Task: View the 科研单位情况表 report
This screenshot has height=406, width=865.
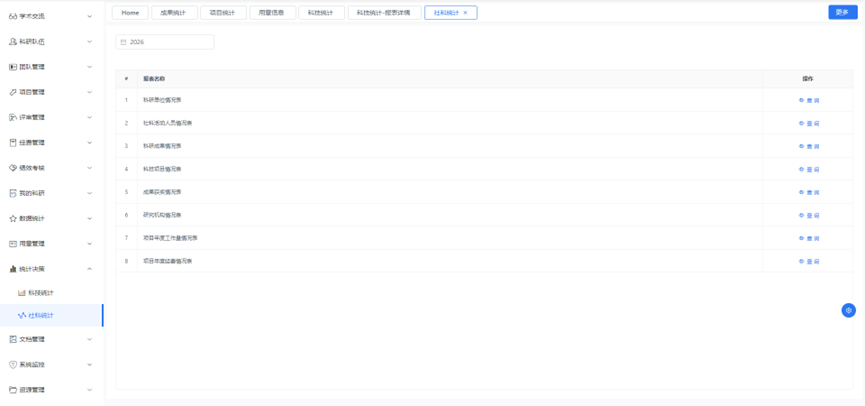Action: pyautogui.click(x=809, y=100)
